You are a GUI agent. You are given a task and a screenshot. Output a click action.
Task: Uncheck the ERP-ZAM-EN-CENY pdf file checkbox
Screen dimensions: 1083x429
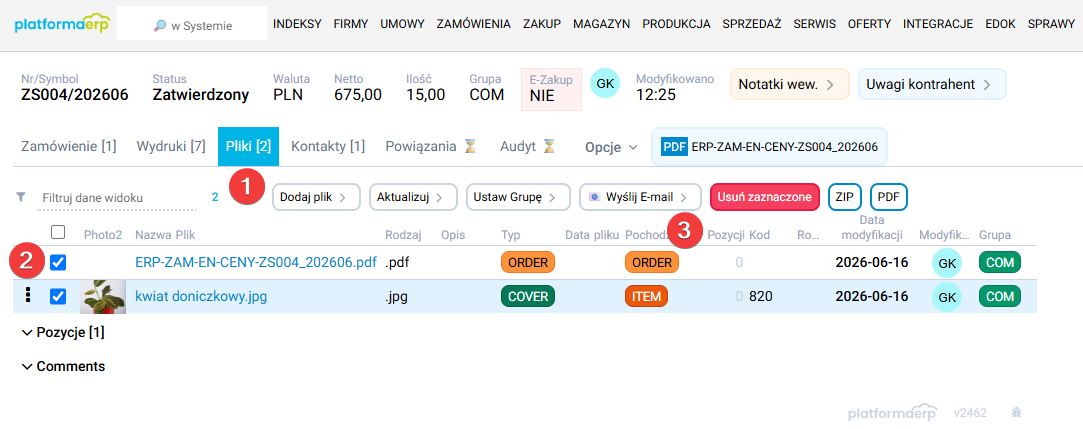pos(58,263)
